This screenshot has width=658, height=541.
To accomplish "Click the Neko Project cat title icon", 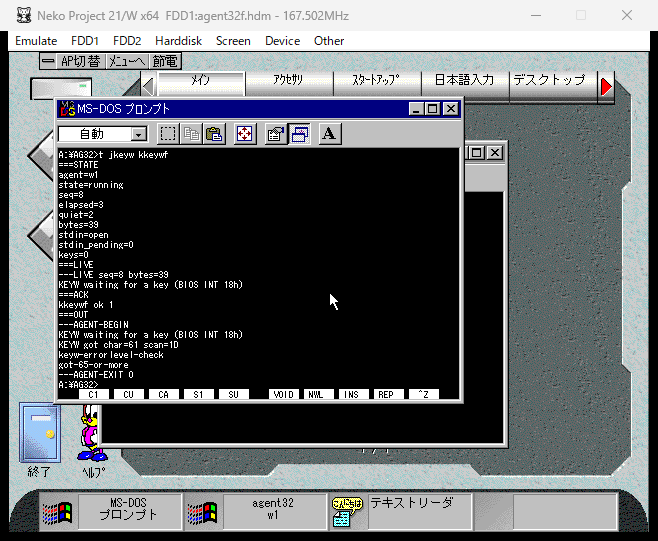I will (24, 16).
